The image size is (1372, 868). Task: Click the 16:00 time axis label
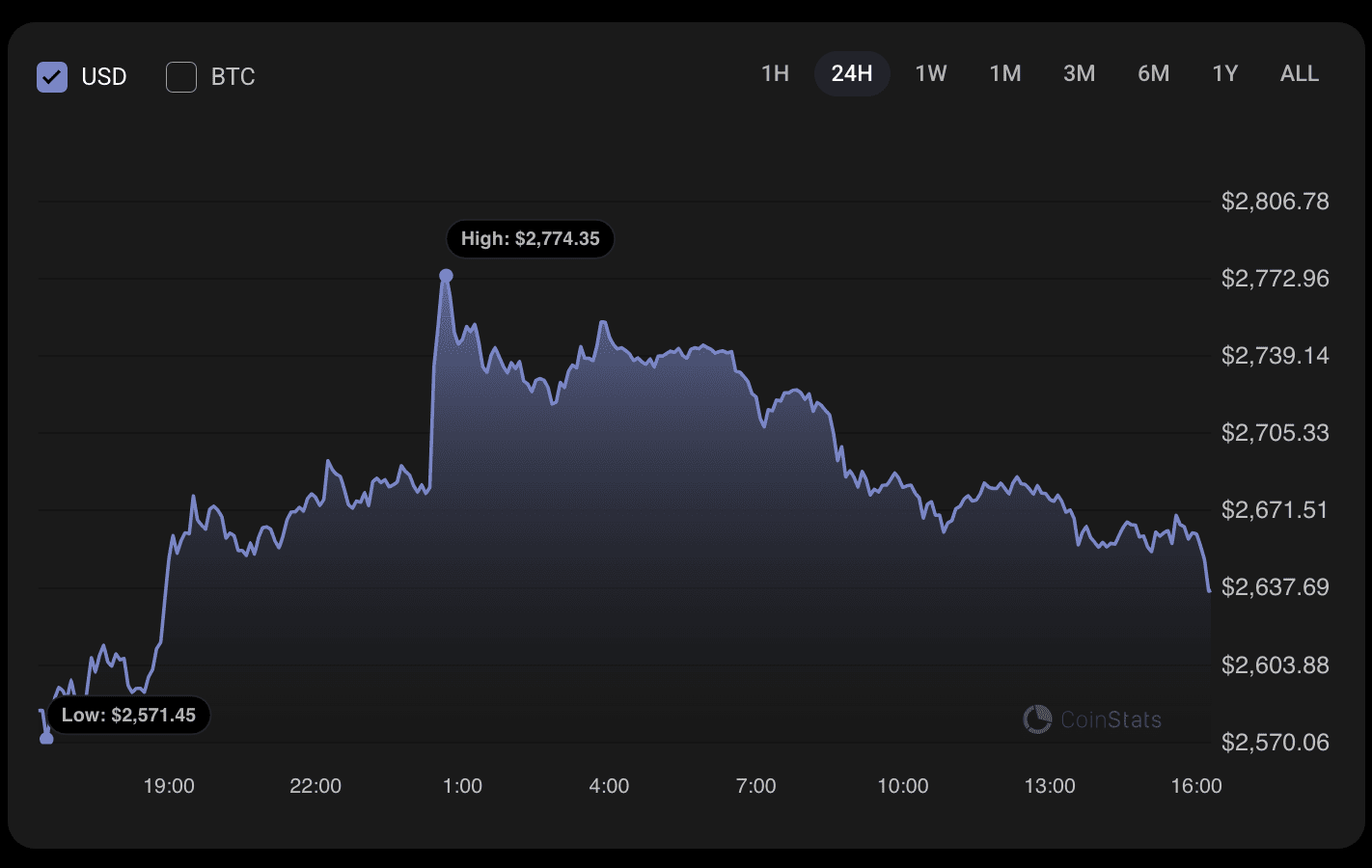coord(1196,786)
